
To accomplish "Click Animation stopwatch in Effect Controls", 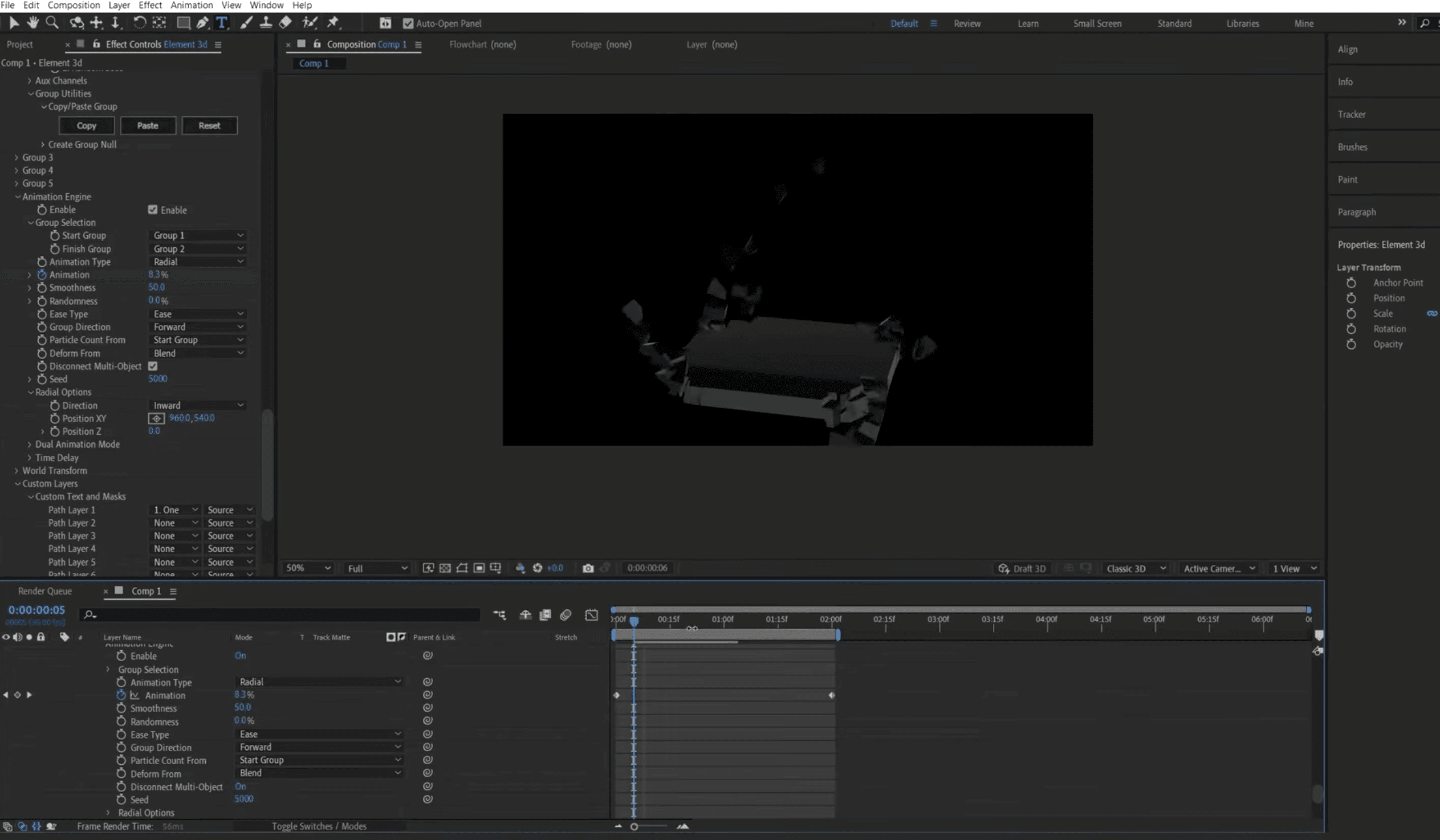I will [42, 275].
